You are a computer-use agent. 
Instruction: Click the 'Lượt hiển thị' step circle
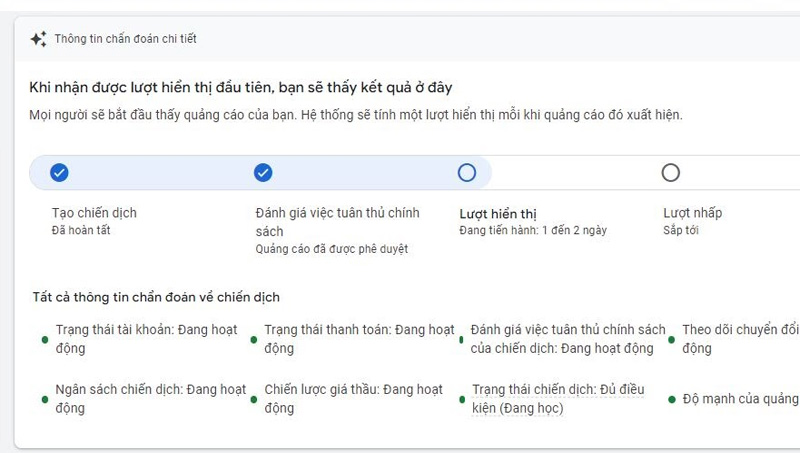pyautogui.click(x=467, y=173)
